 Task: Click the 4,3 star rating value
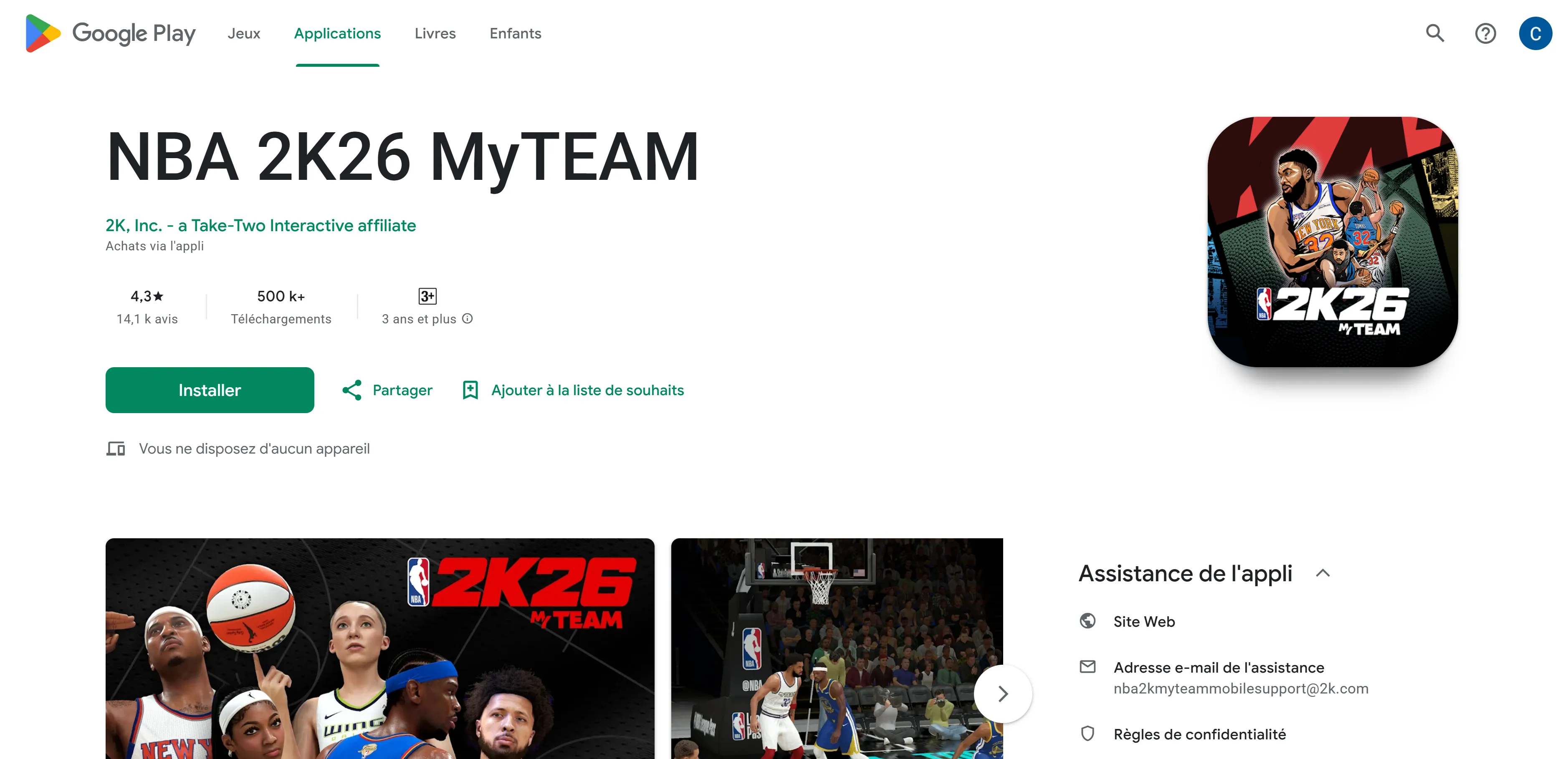[147, 296]
